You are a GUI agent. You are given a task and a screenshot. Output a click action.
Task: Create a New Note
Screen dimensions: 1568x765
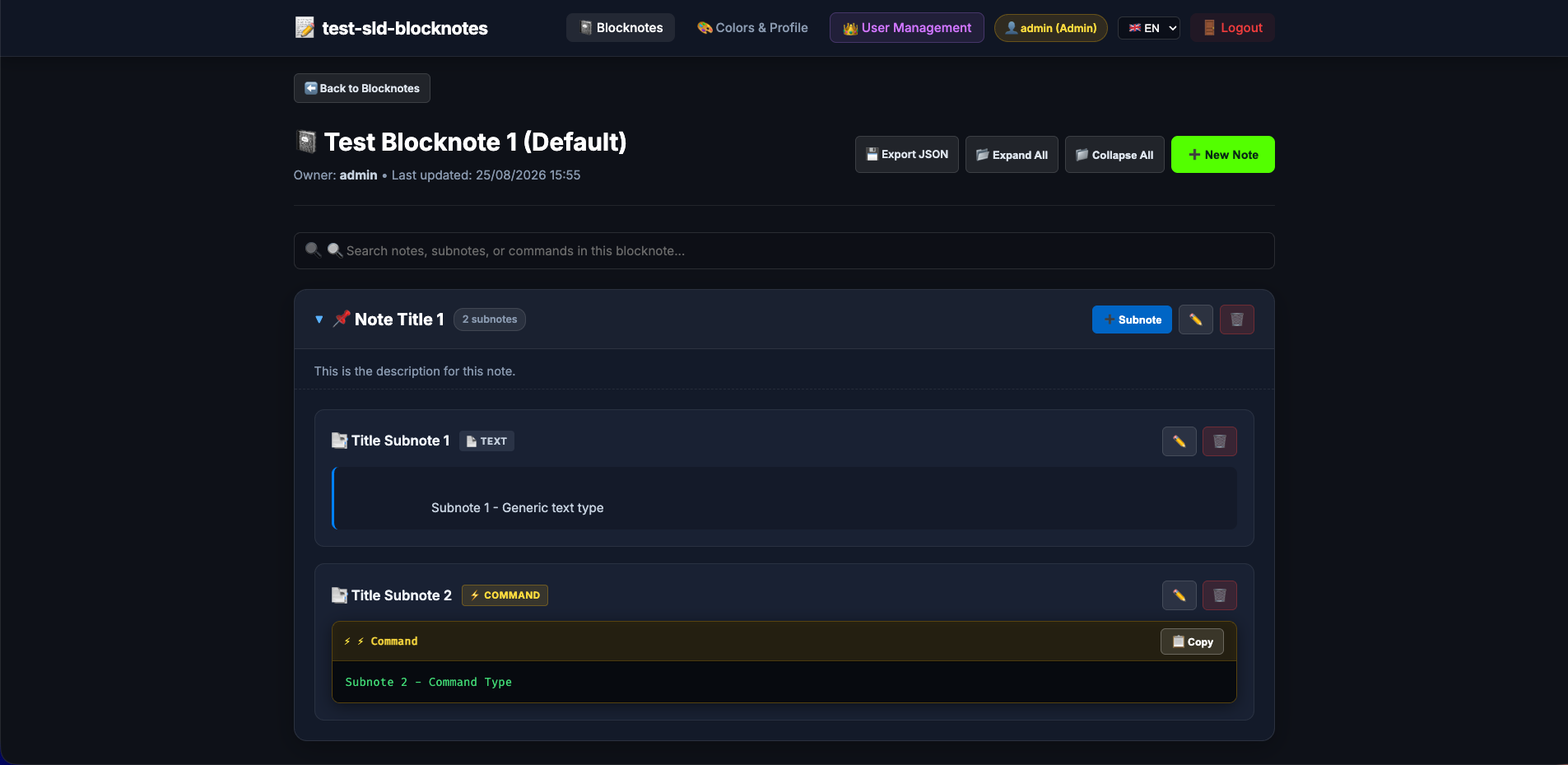(x=1223, y=155)
